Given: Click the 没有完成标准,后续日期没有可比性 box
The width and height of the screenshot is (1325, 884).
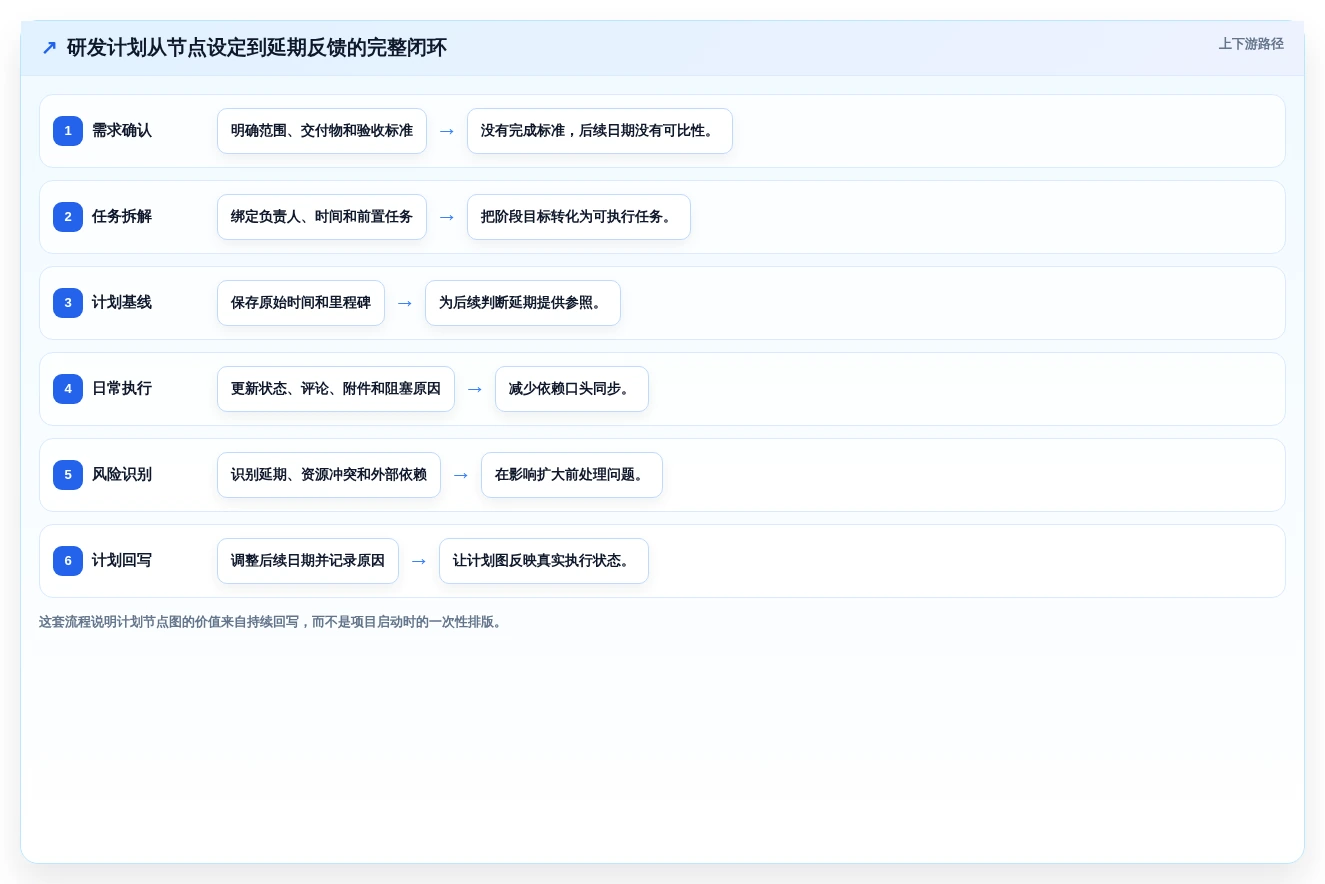Looking at the screenshot, I should 600,131.
